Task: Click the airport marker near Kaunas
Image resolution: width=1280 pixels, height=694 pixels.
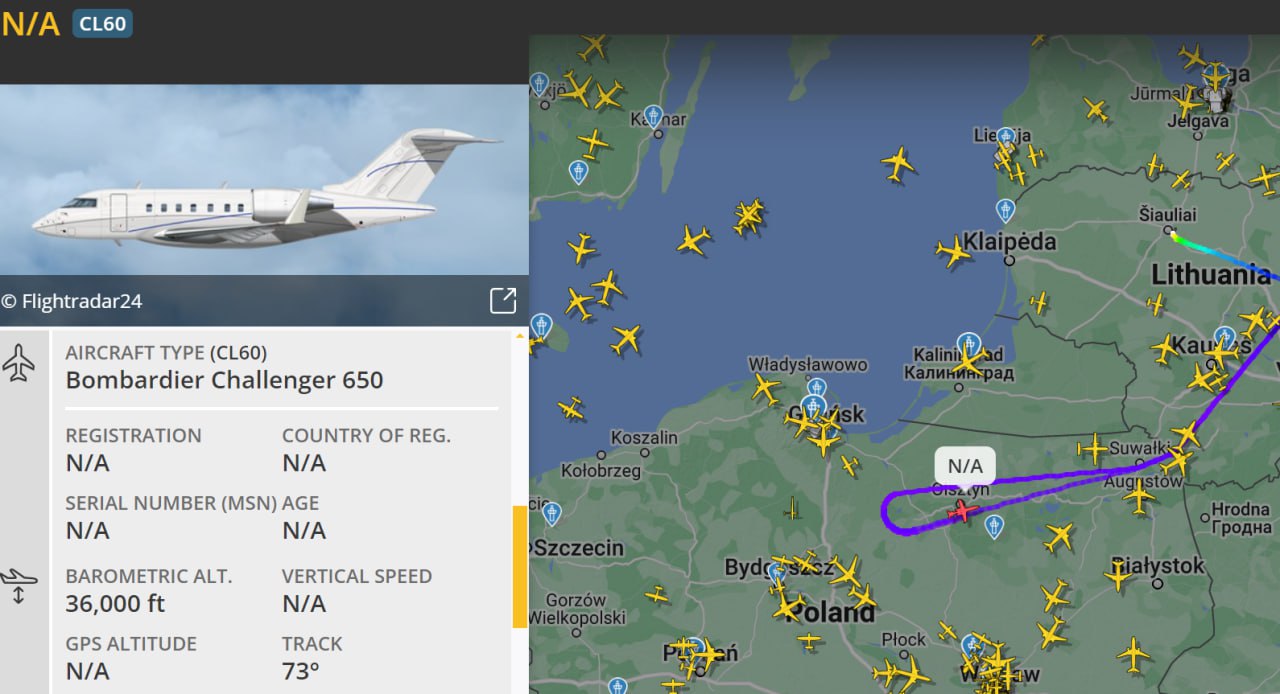Action: click(x=1225, y=338)
